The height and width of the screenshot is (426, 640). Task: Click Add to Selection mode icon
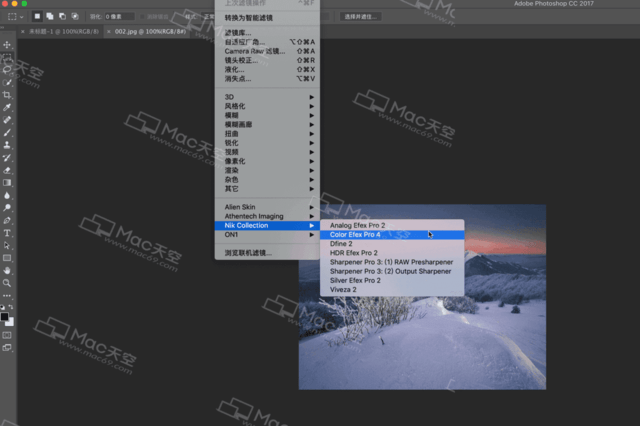tap(50, 16)
